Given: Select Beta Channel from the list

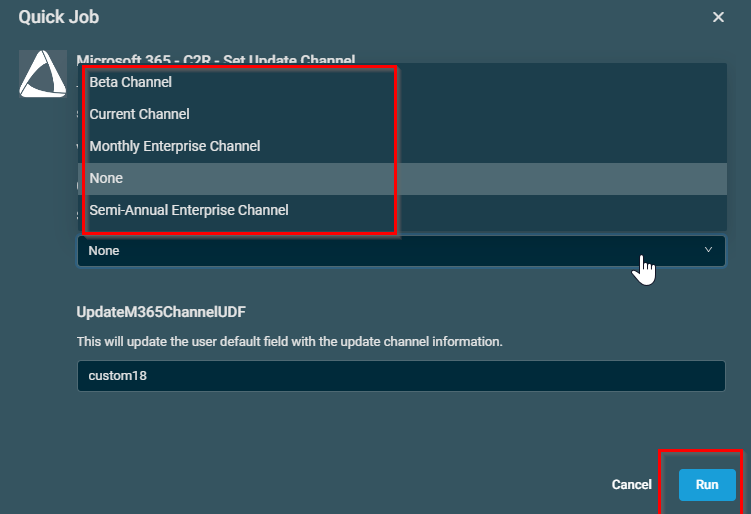Looking at the screenshot, I should click(131, 82).
